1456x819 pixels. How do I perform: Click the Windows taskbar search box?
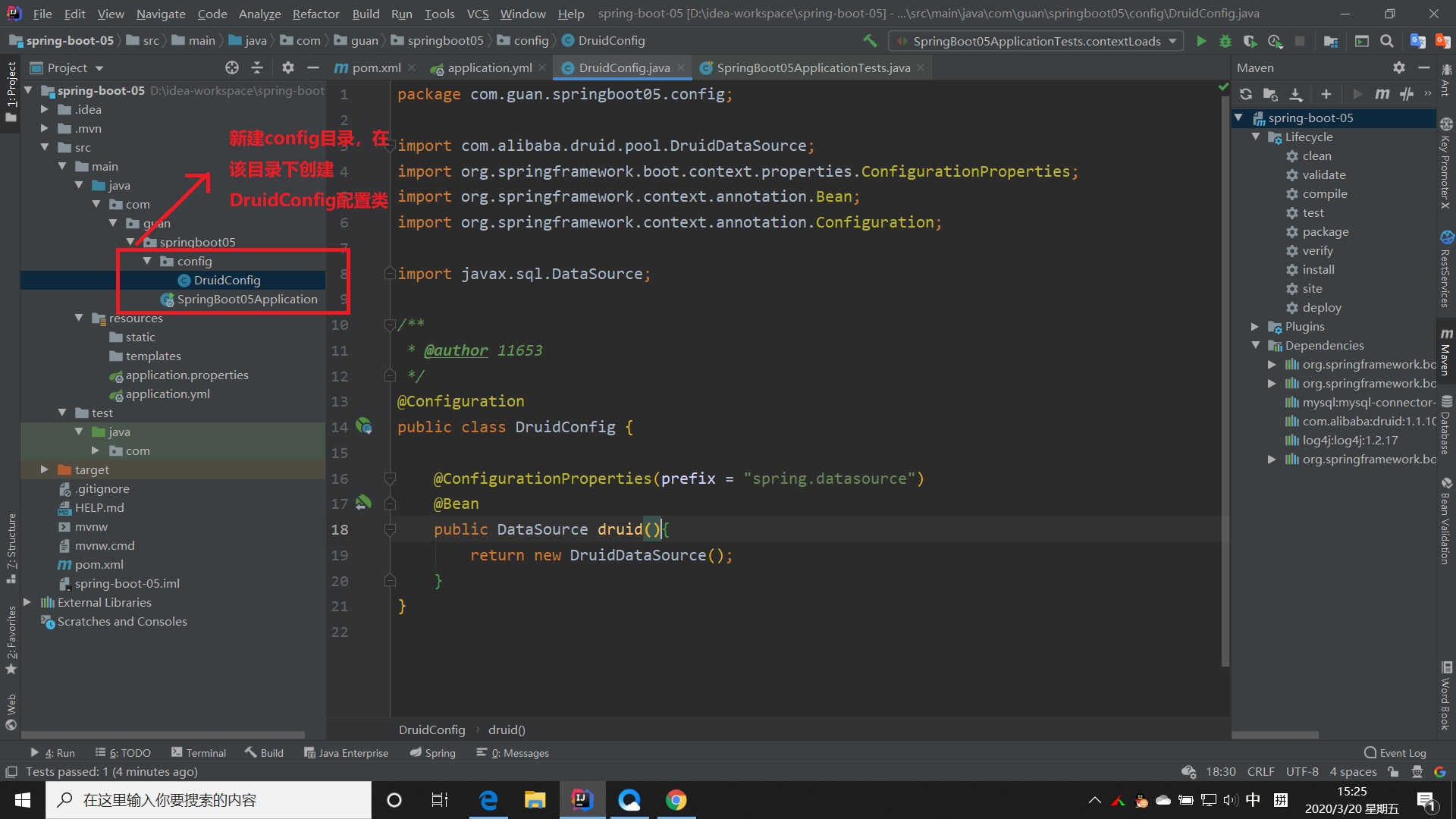point(209,800)
